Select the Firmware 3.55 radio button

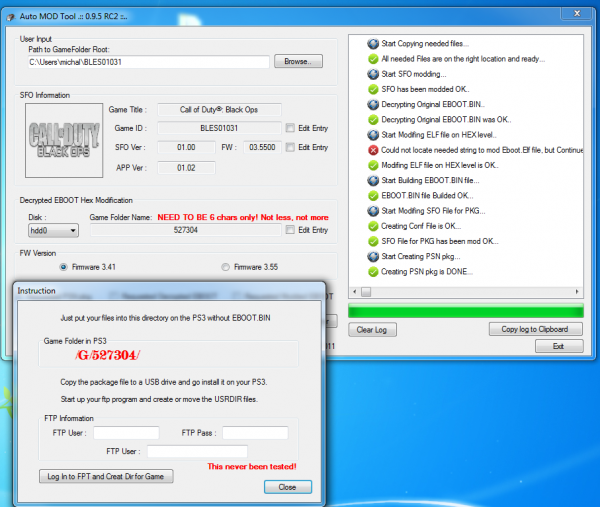click(x=225, y=267)
